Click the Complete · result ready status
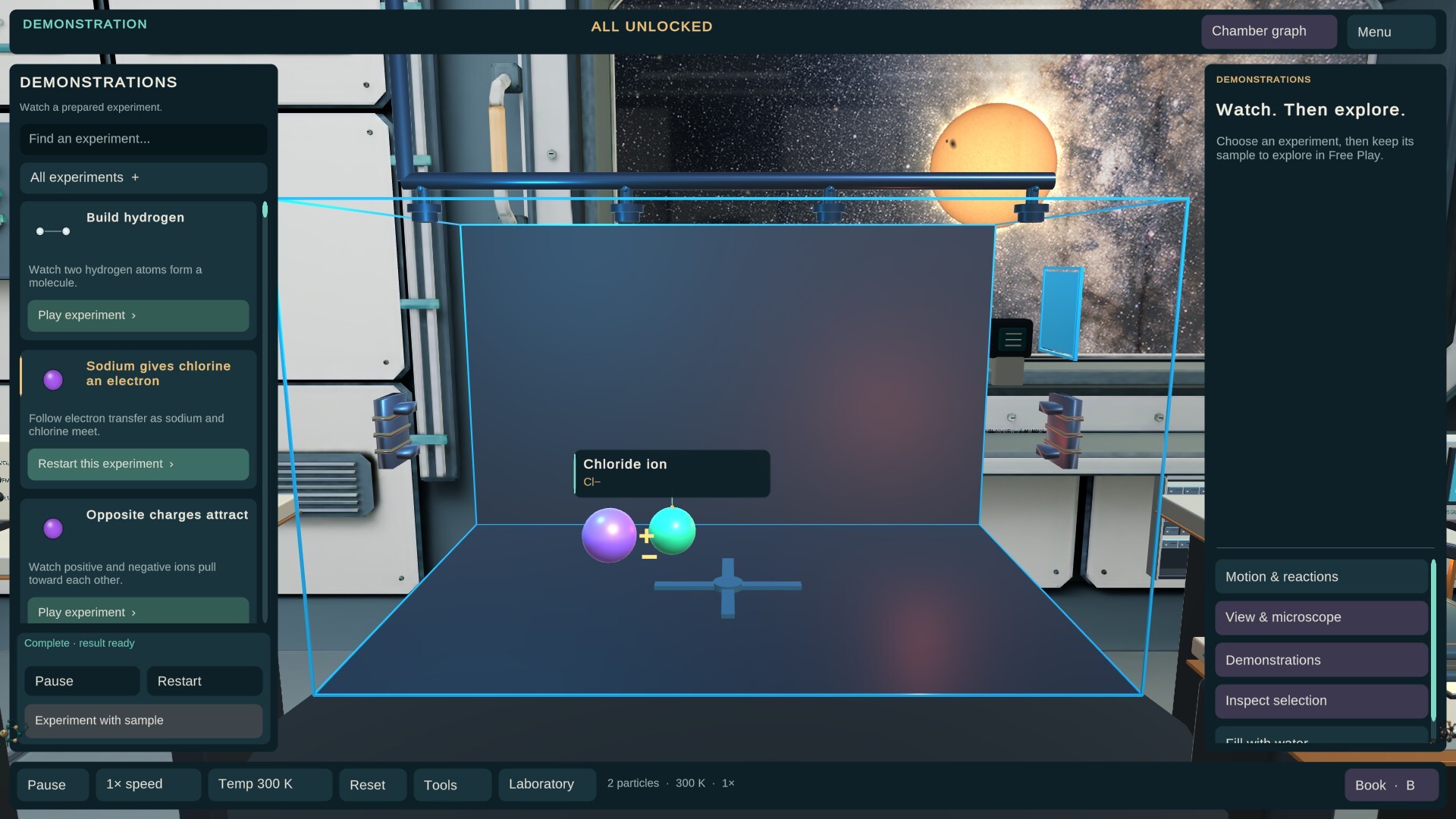The image size is (1456, 819). pyautogui.click(x=79, y=643)
